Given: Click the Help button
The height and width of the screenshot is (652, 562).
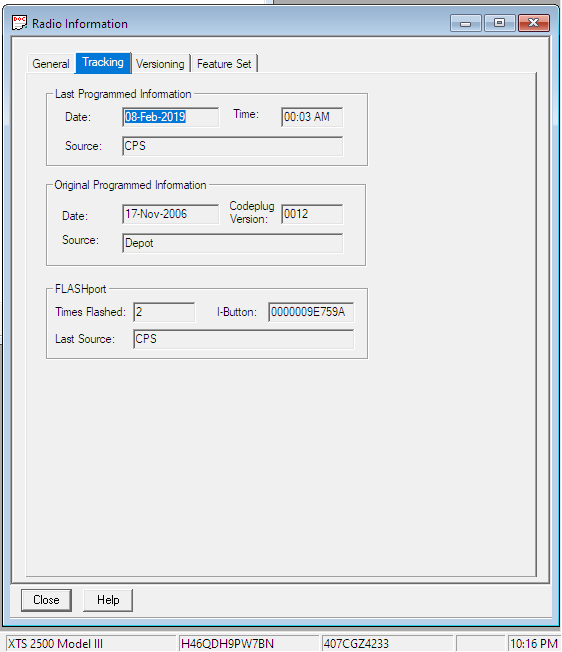Looking at the screenshot, I should (x=108, y=600).
